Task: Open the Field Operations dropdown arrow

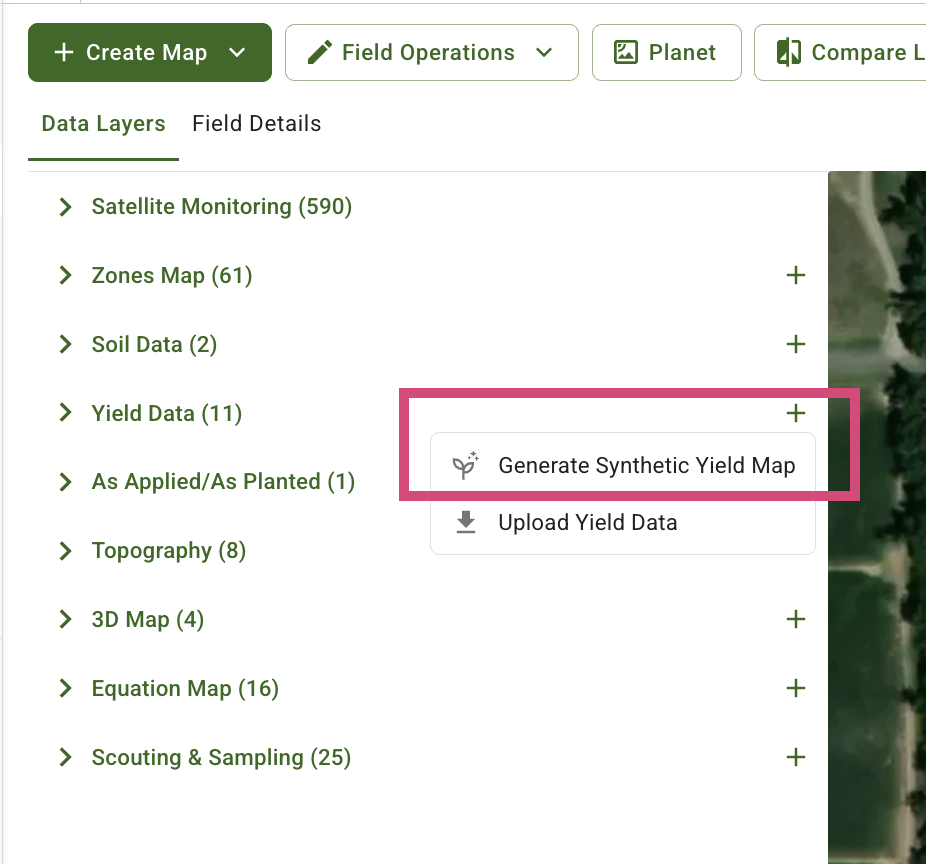Action: pyautogui.click(x=545, y=52)
